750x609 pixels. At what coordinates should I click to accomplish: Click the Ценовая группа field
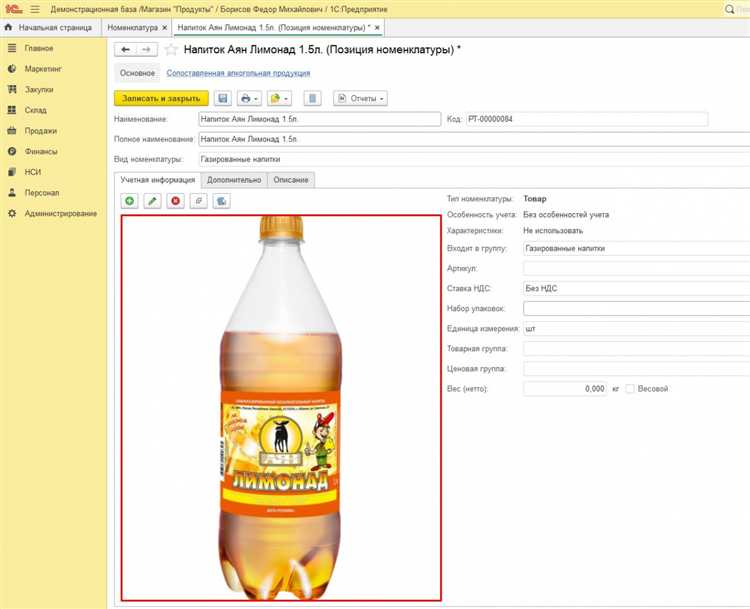click(x=637, y=369)
